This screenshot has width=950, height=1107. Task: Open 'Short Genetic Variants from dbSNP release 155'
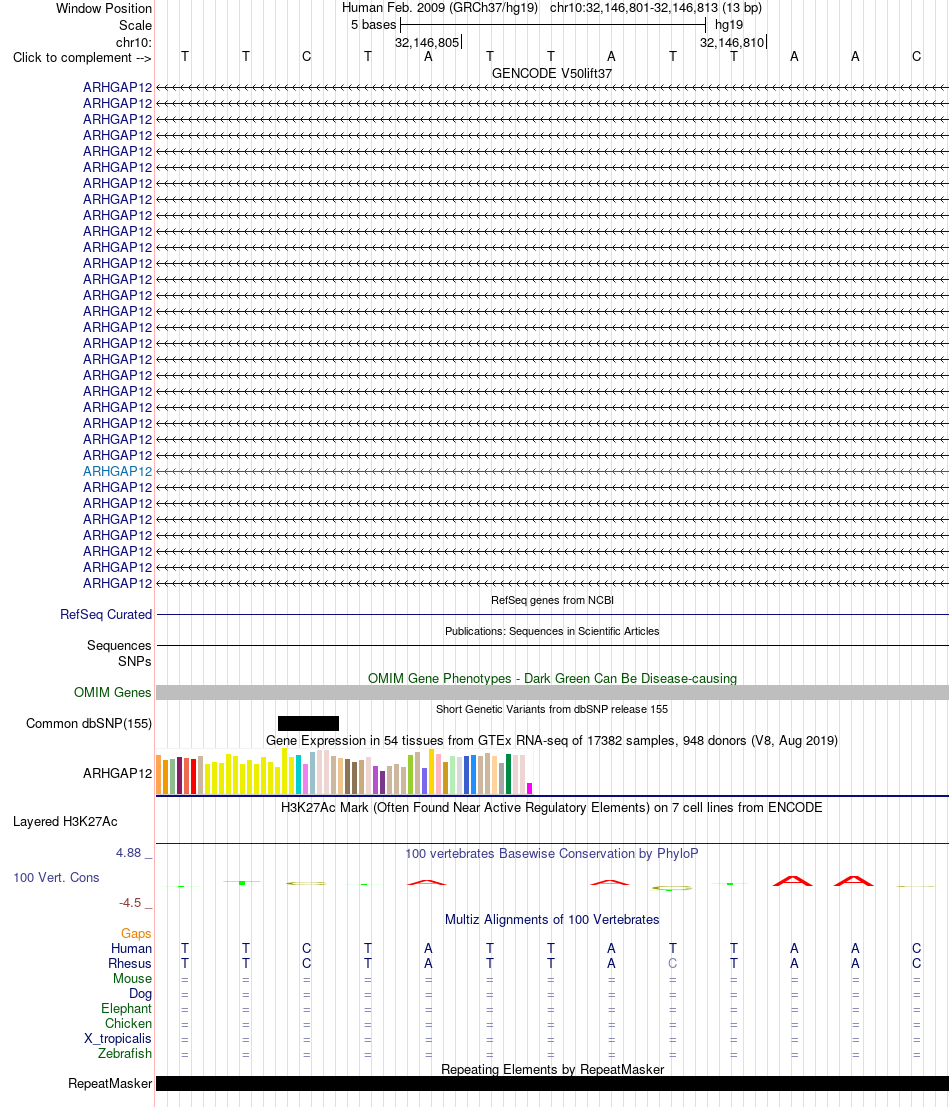click(x=552, y=709)
